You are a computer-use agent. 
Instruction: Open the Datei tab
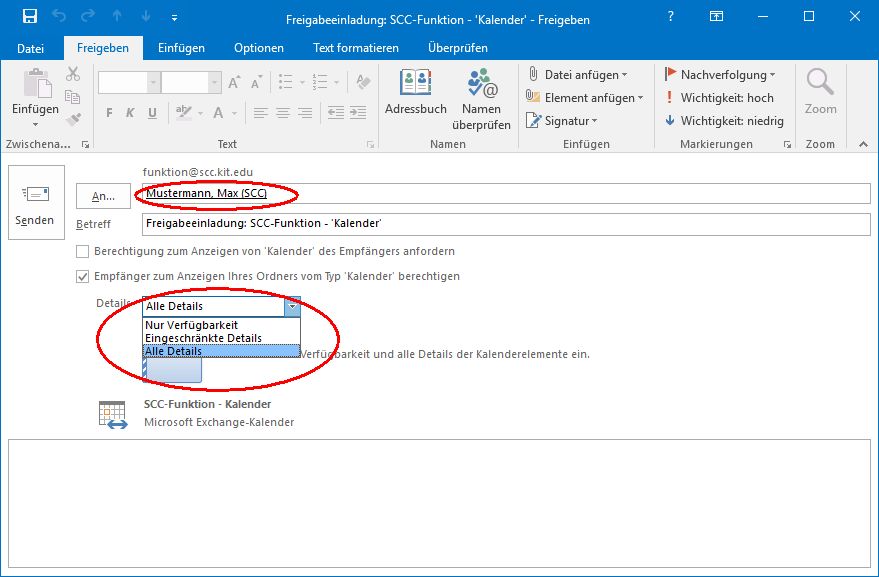(30, 48)
